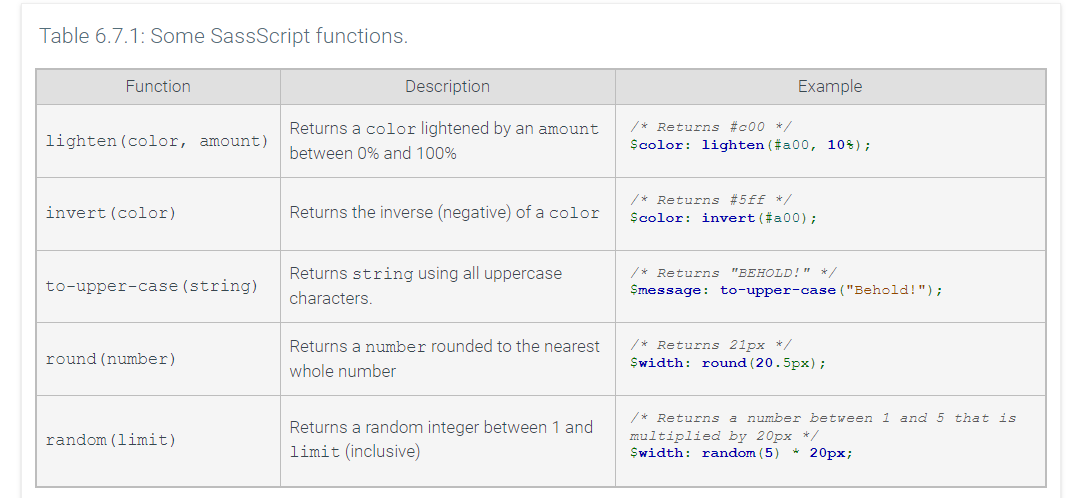Click the lighten description text
This screenshot has height=498, width=1077.
click(444, 141)
